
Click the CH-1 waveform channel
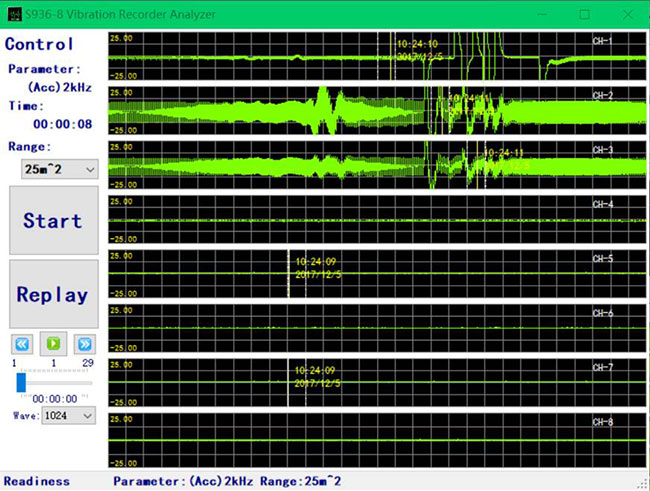click(250, 57)
